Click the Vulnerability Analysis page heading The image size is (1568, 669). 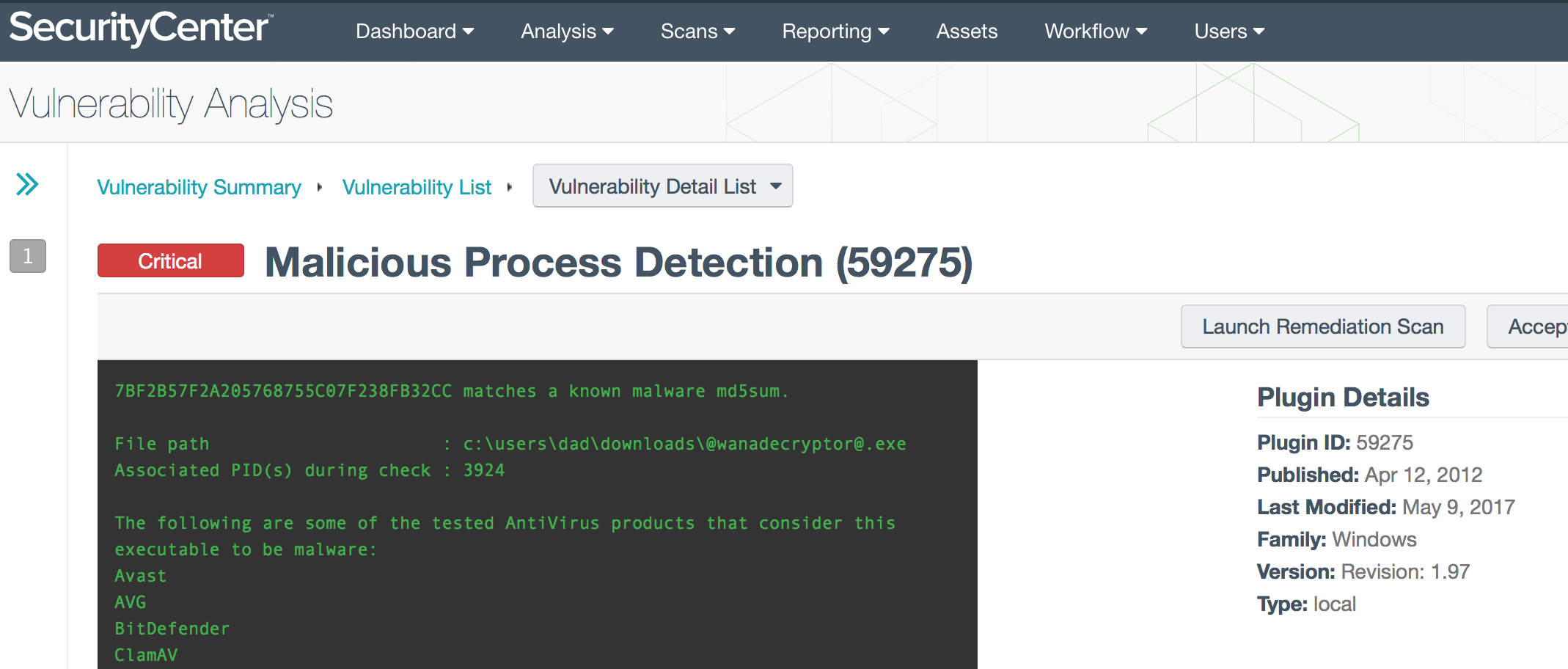(171, 104)
